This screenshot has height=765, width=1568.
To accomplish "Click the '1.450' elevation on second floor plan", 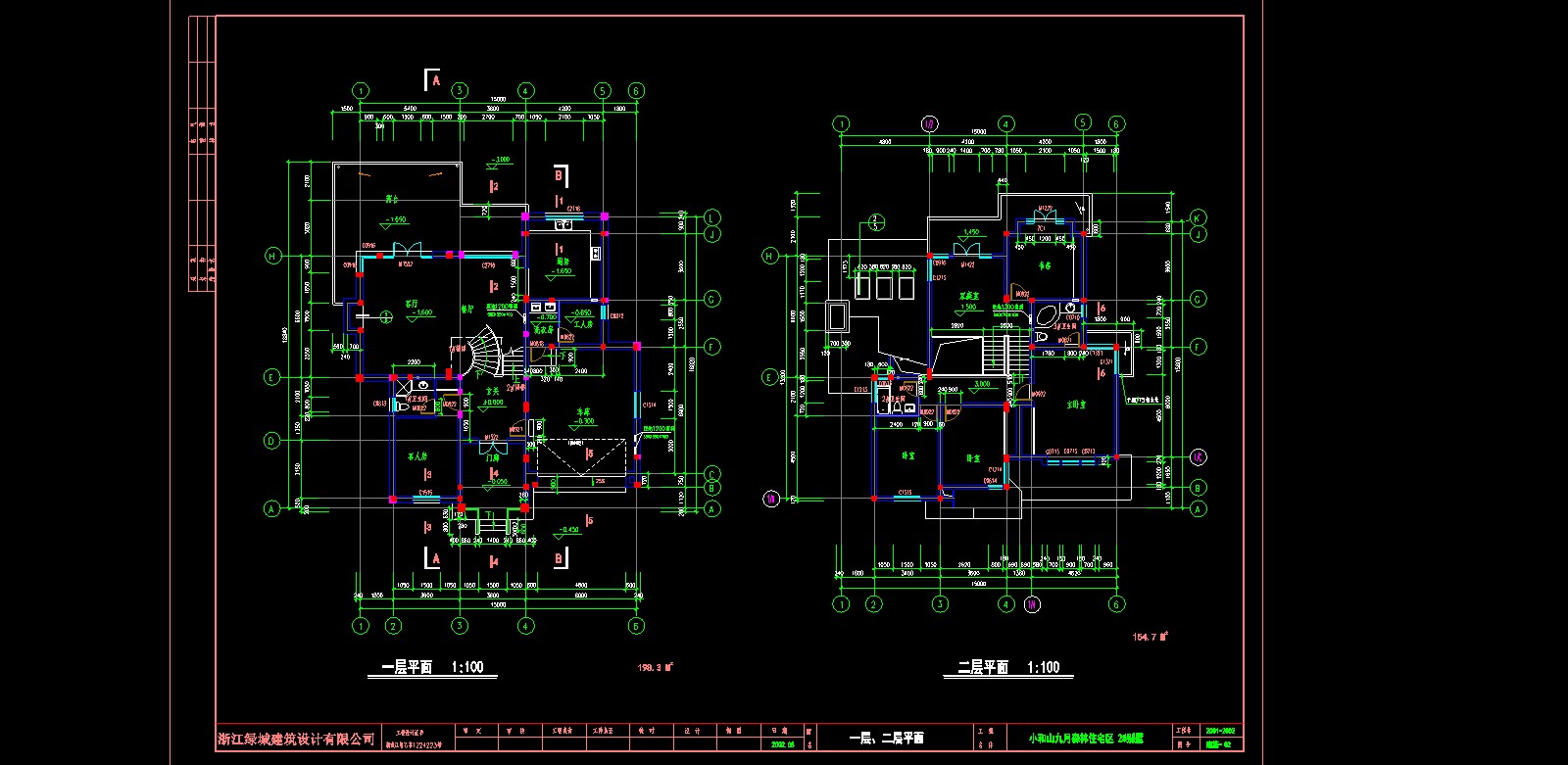I will tap(970, 232).
